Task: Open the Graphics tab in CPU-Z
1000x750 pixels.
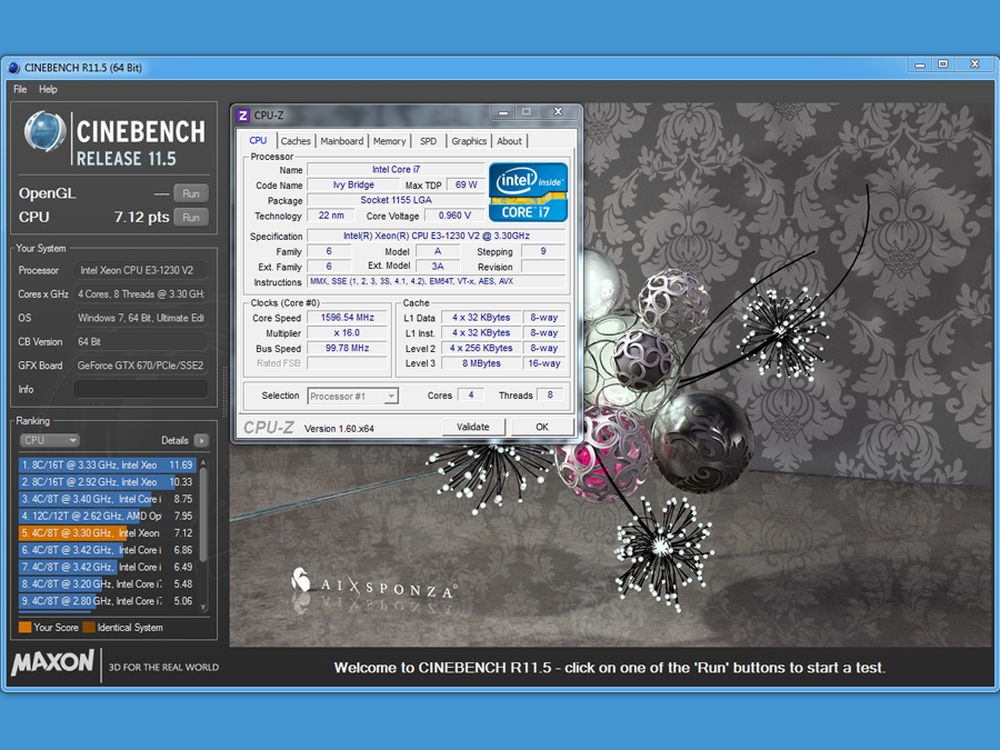Action: click(469, 141)
